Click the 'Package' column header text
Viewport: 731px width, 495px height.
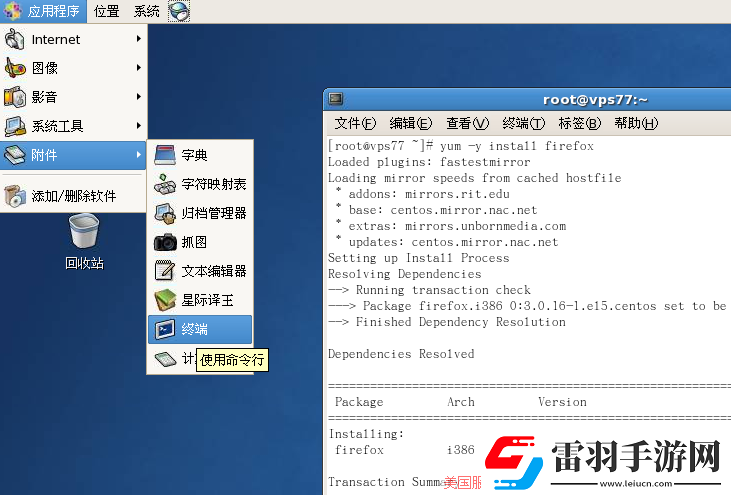point(359,402)
